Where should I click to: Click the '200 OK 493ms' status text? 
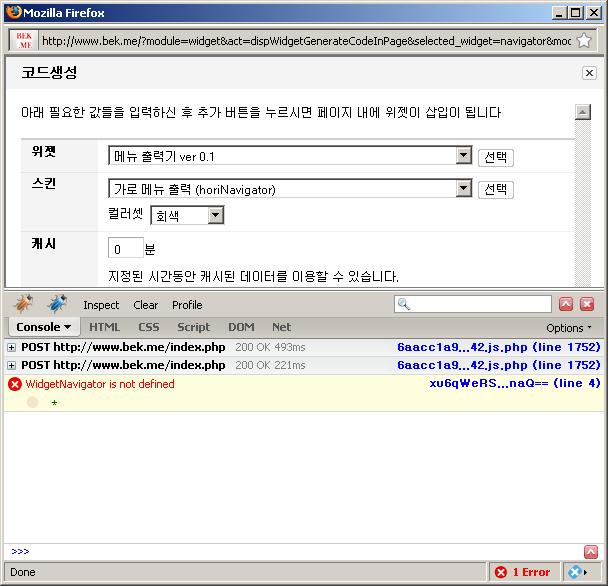coord(271,347)
